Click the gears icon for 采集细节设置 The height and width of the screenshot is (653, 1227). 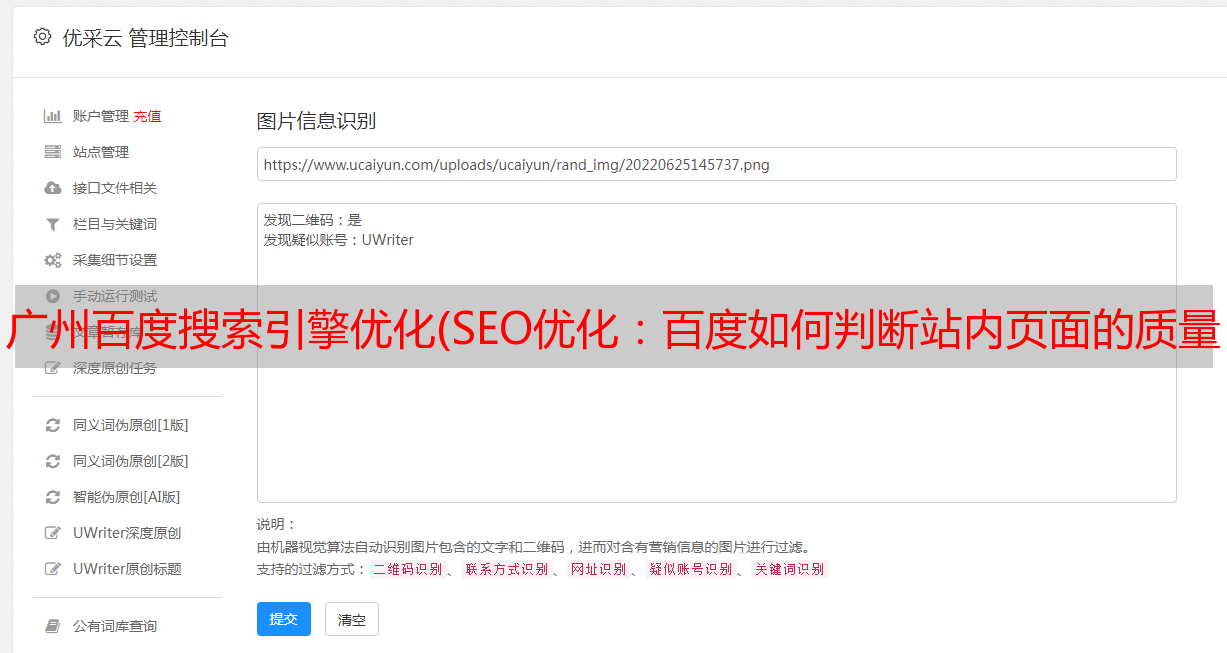pos(53,260)
